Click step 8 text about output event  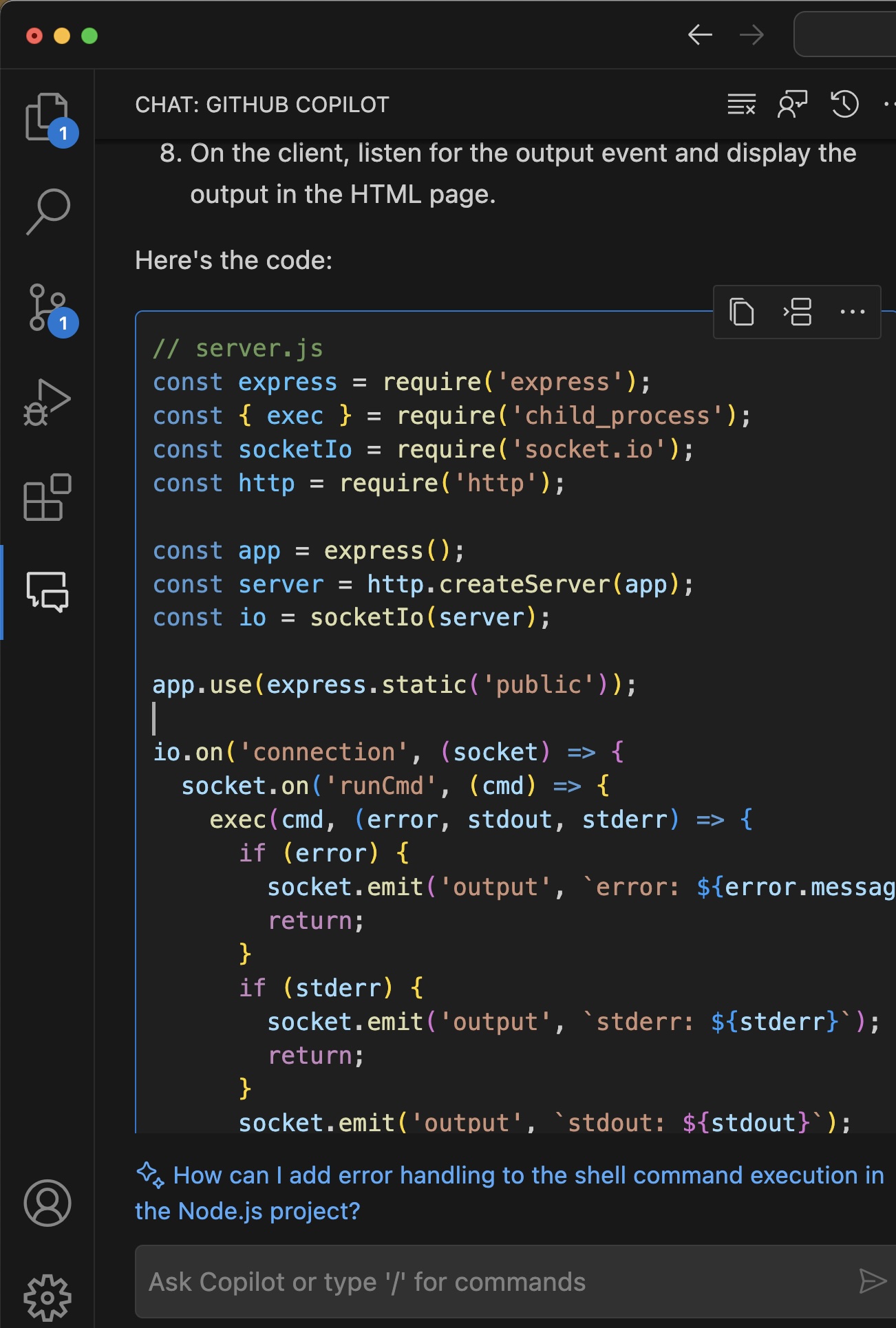[x=508, y=173]
